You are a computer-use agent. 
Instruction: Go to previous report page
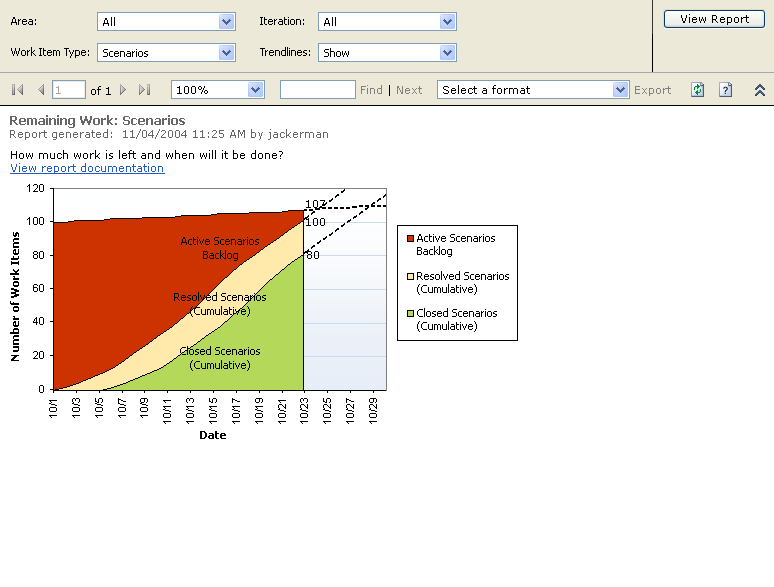41,90
